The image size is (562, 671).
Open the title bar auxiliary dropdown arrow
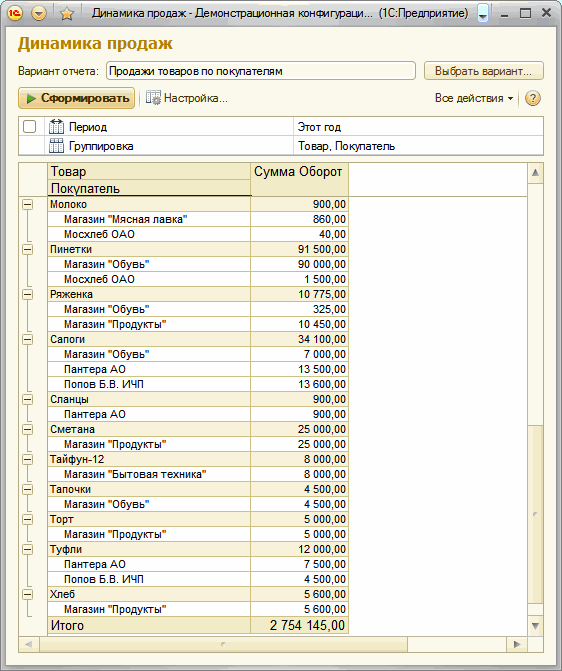[x=483, y=13]
